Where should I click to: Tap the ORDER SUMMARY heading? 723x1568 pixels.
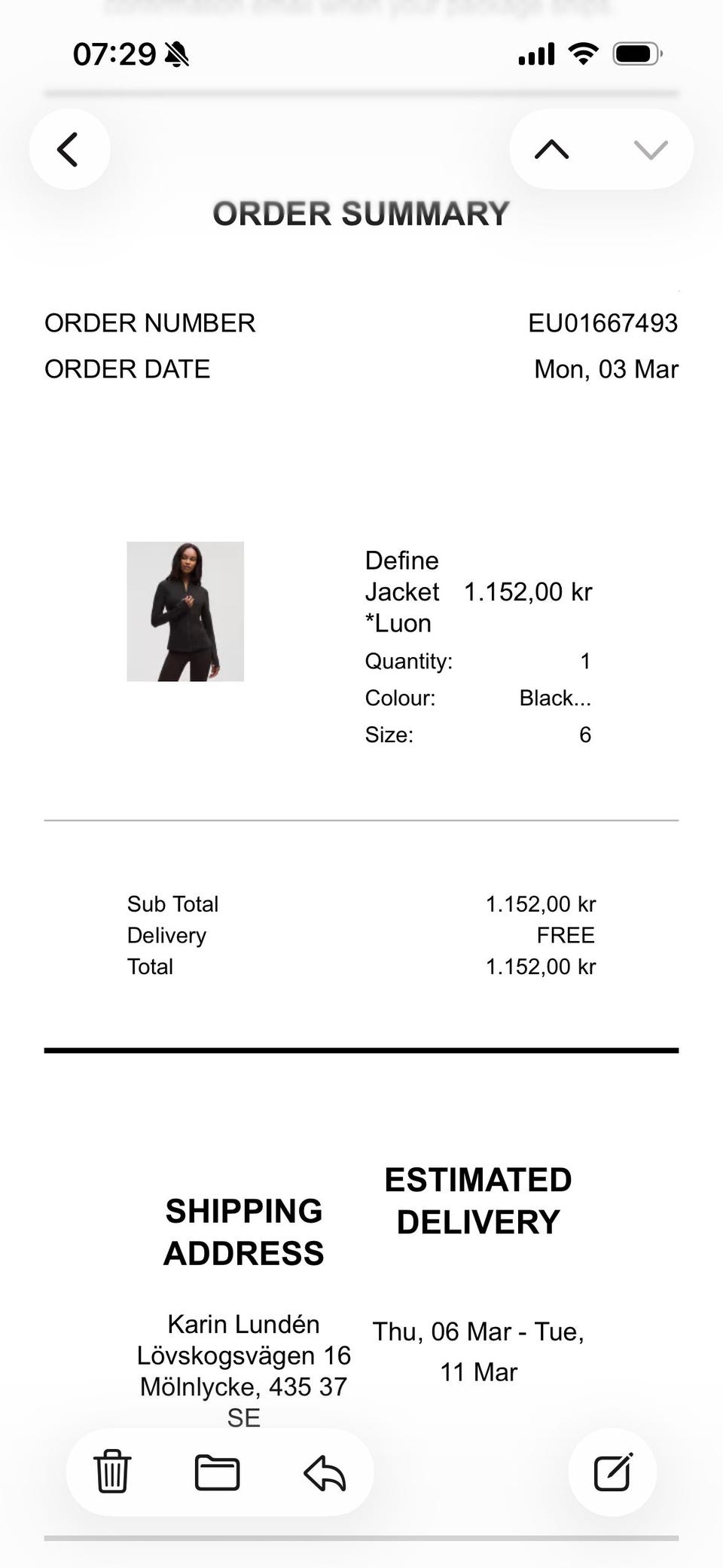pyautogui.click(x=361, y=214)
